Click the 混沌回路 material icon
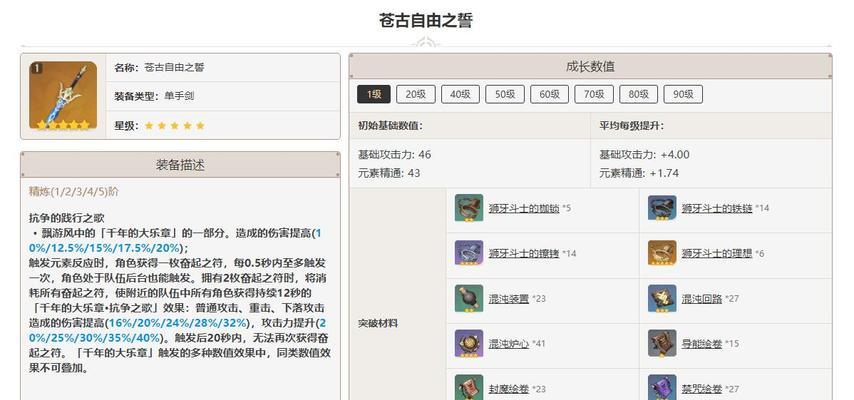Viewport: 854px width, 400px height. tap(662, 298)
